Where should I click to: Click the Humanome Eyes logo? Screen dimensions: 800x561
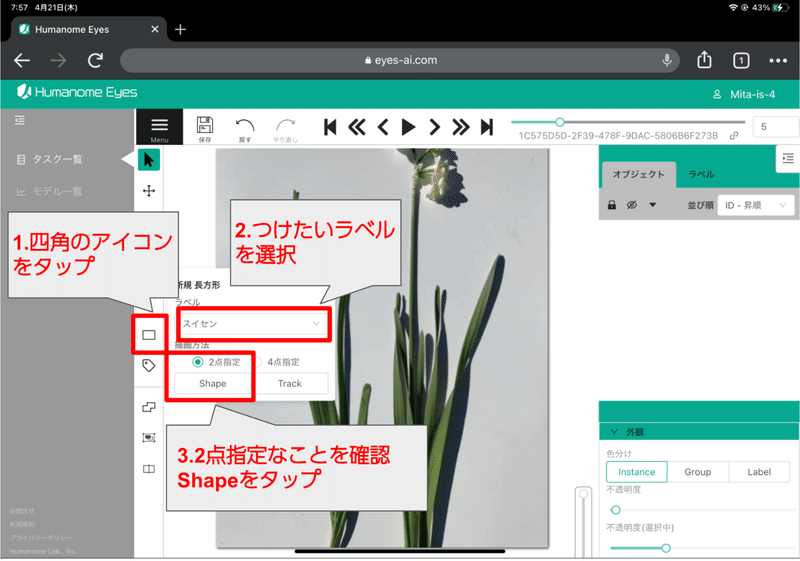pyautogui.click(x=78, y=92)
